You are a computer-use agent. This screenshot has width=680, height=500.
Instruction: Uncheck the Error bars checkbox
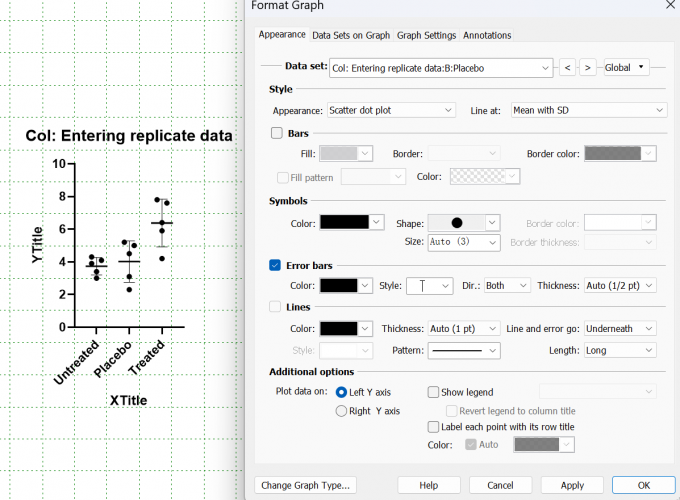click(276, 265)
